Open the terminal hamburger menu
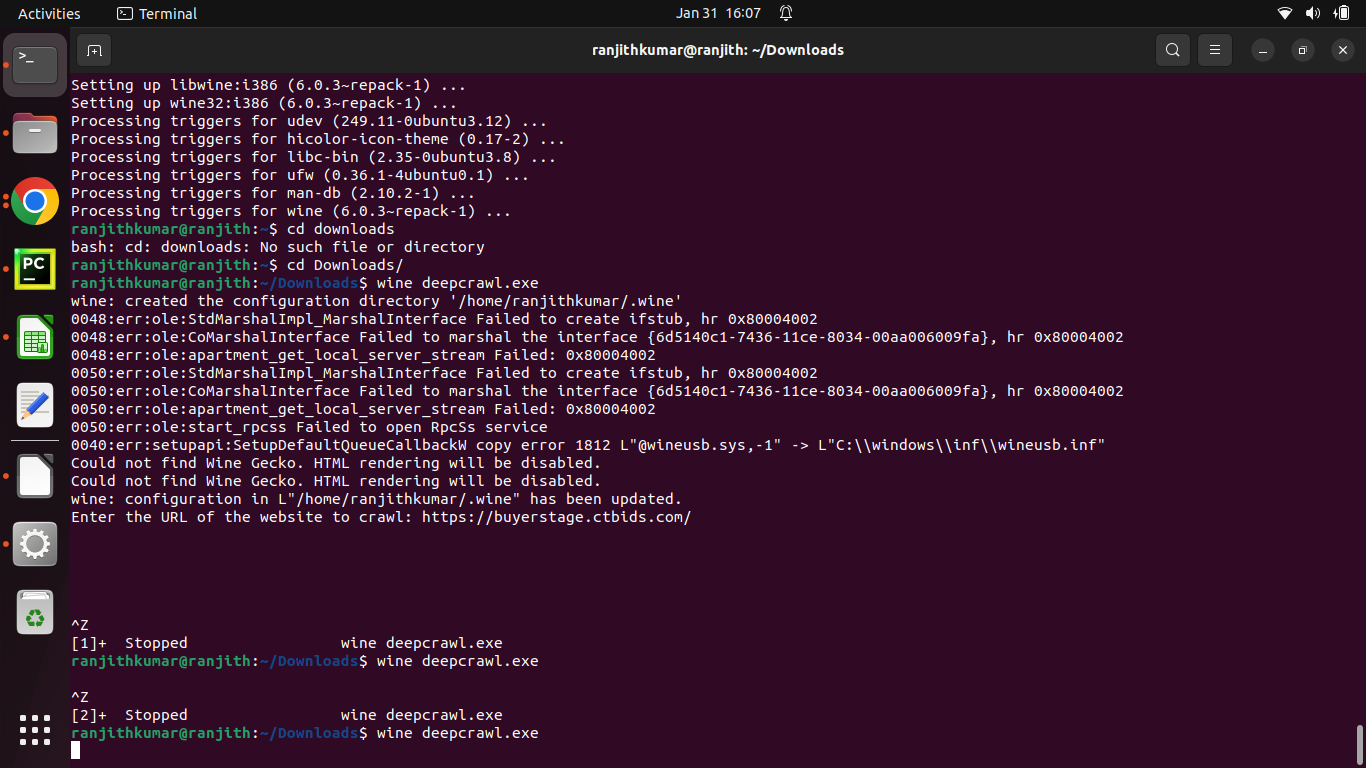The width and height of the screenshot is (1366, 768). point(1215,50)
